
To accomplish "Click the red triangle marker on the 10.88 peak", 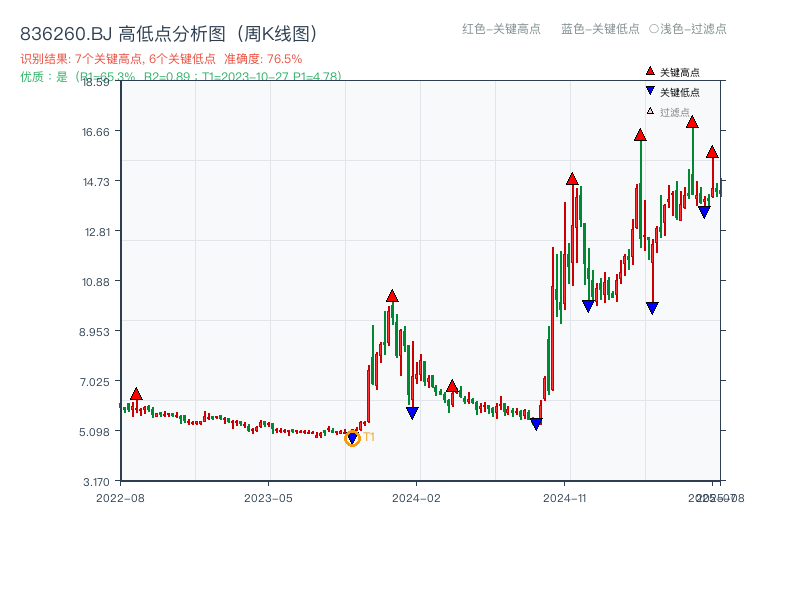I will click(391, 296).
